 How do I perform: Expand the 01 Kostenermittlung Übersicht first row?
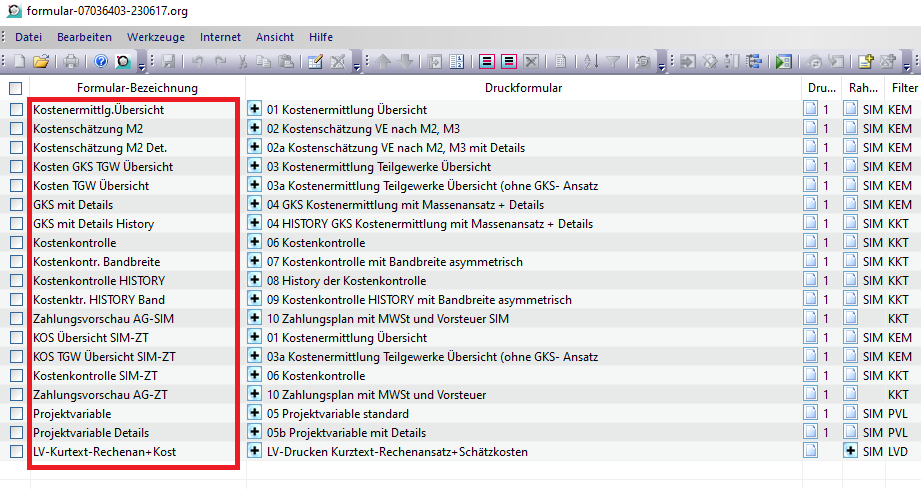(254, 109)
